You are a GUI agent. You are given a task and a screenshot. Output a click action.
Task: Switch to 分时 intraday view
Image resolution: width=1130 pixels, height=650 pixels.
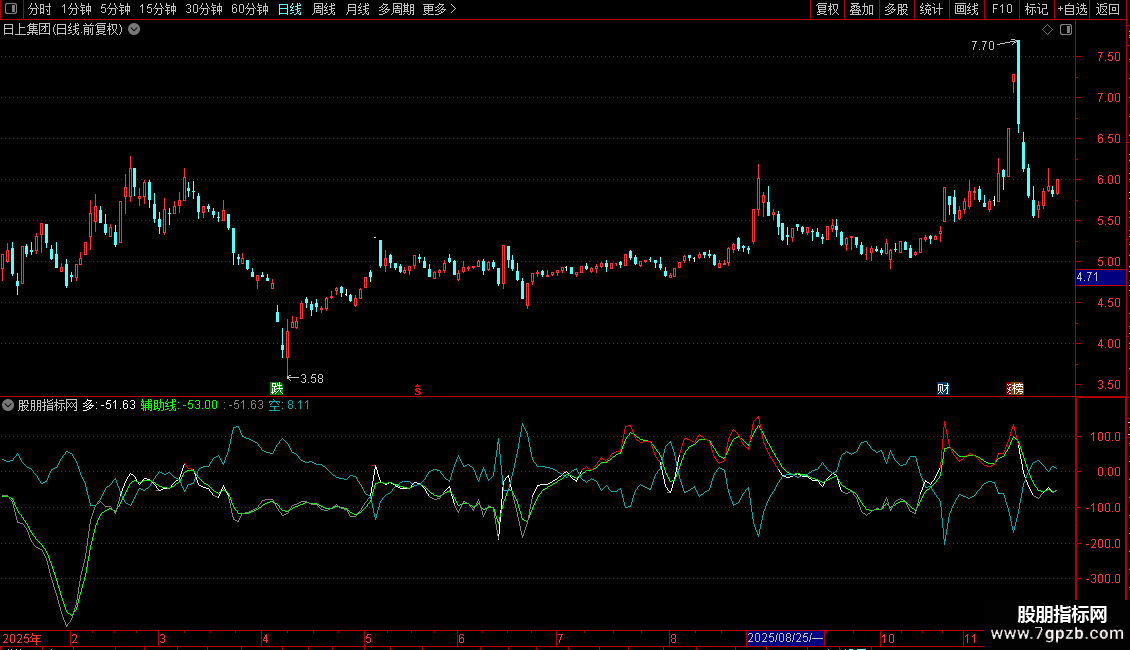point(40,9)
